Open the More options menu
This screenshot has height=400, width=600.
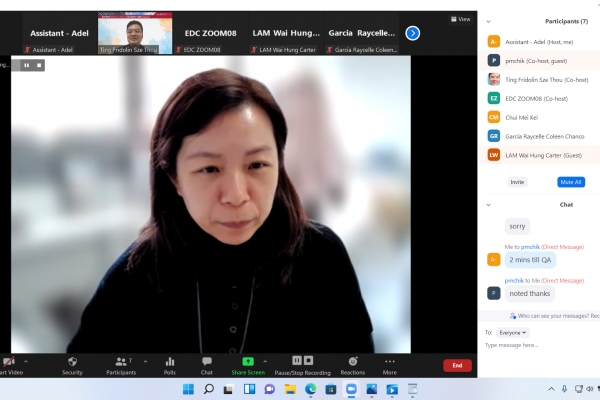(390, 361)
